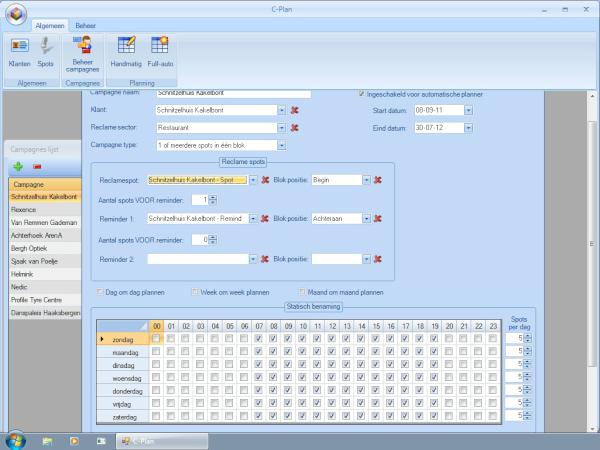
Task: Enable Week om week plannen
Action: click(195, 292)
